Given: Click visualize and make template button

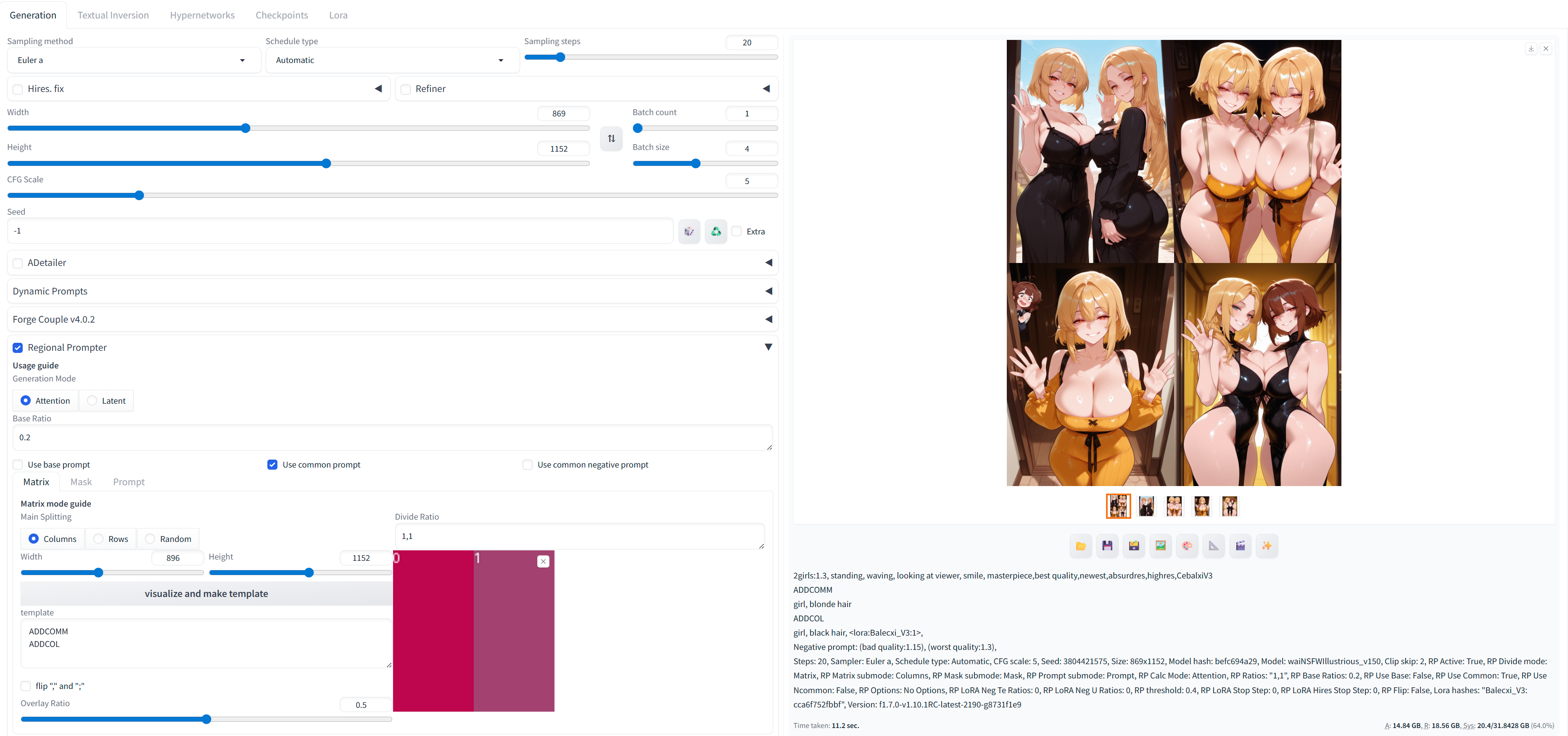Looking at the screenshot, I should 206,594.
